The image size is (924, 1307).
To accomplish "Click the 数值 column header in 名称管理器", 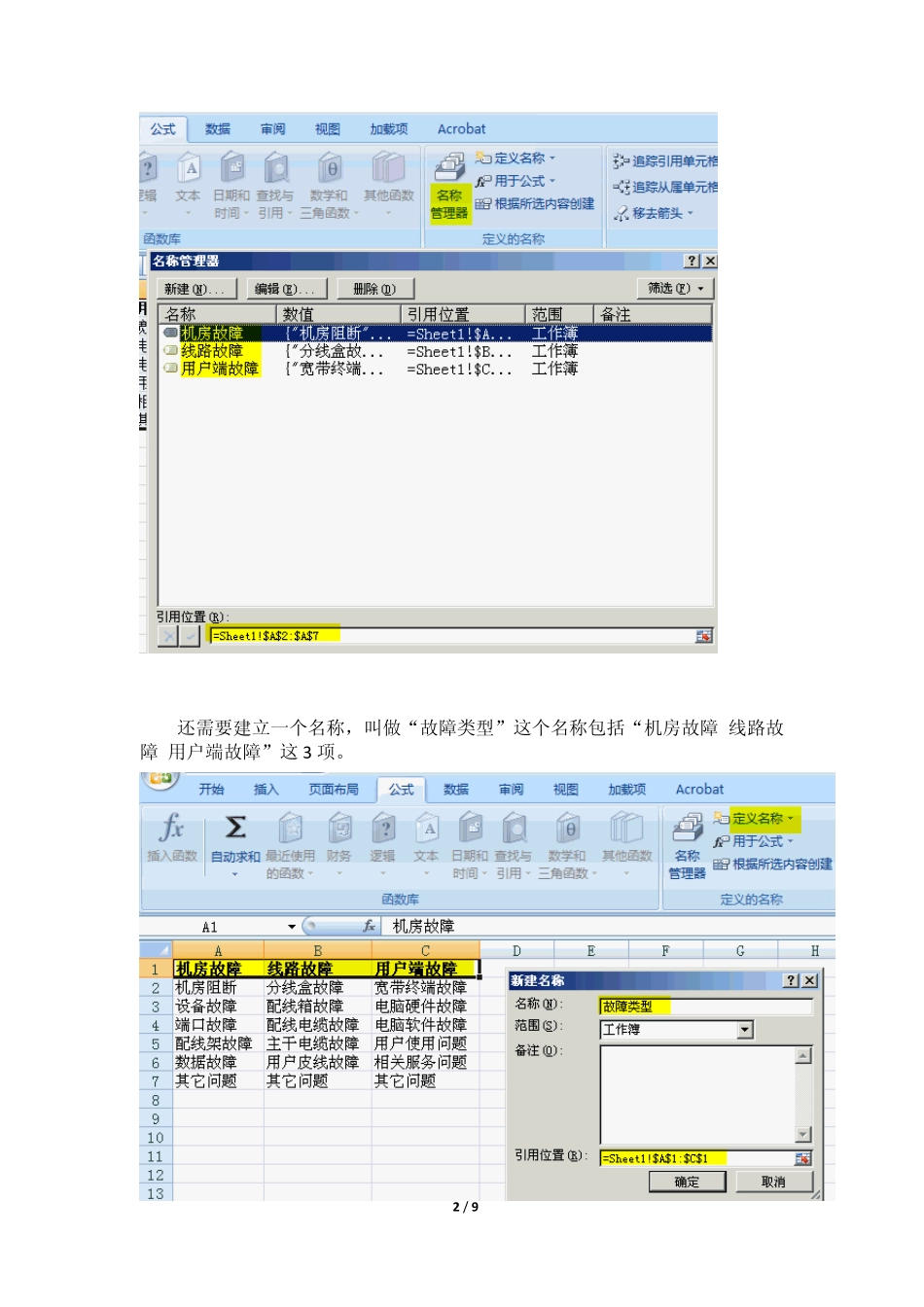I will click(338, 314).
